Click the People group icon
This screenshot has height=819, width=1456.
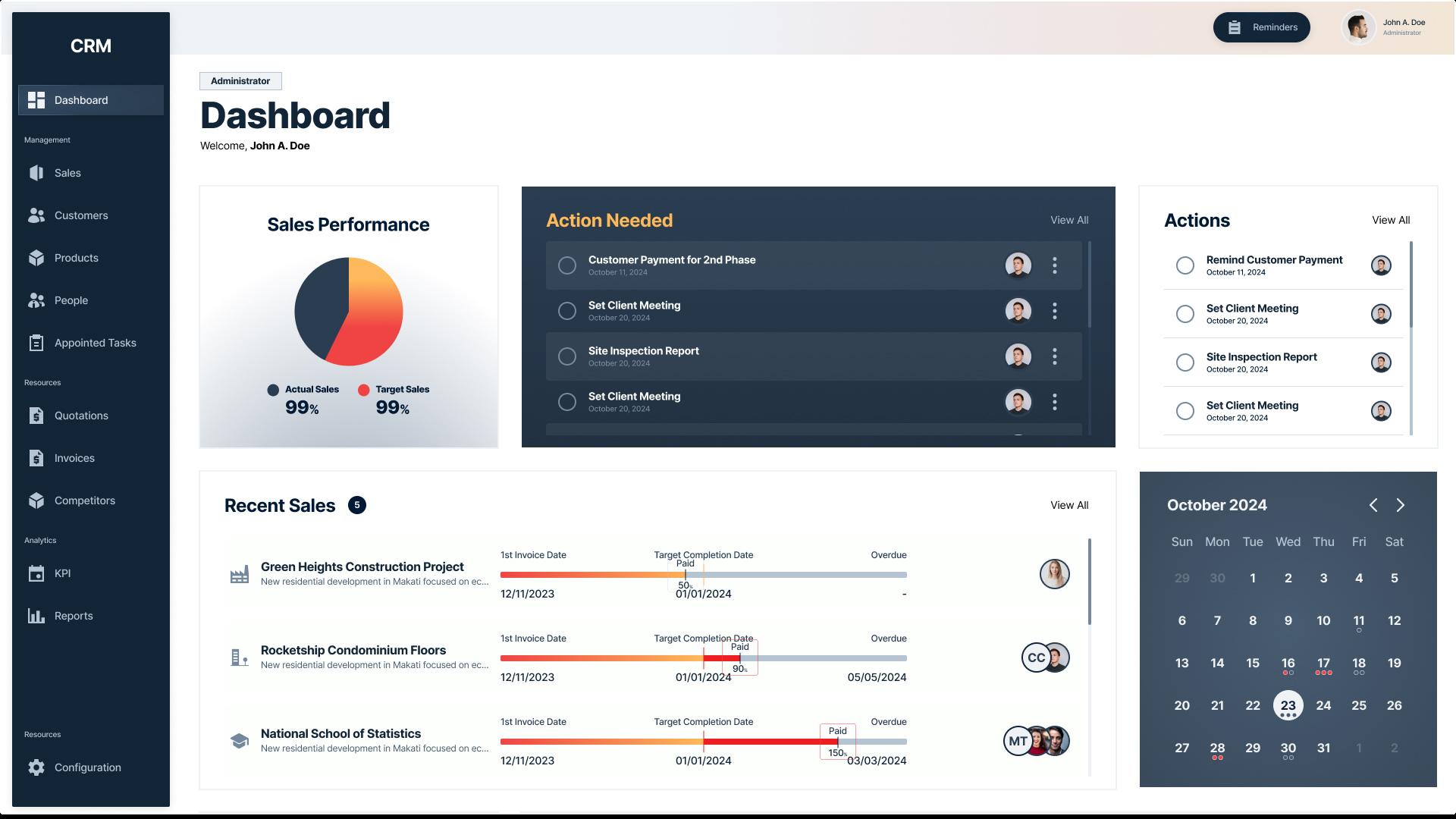point(36,300)
